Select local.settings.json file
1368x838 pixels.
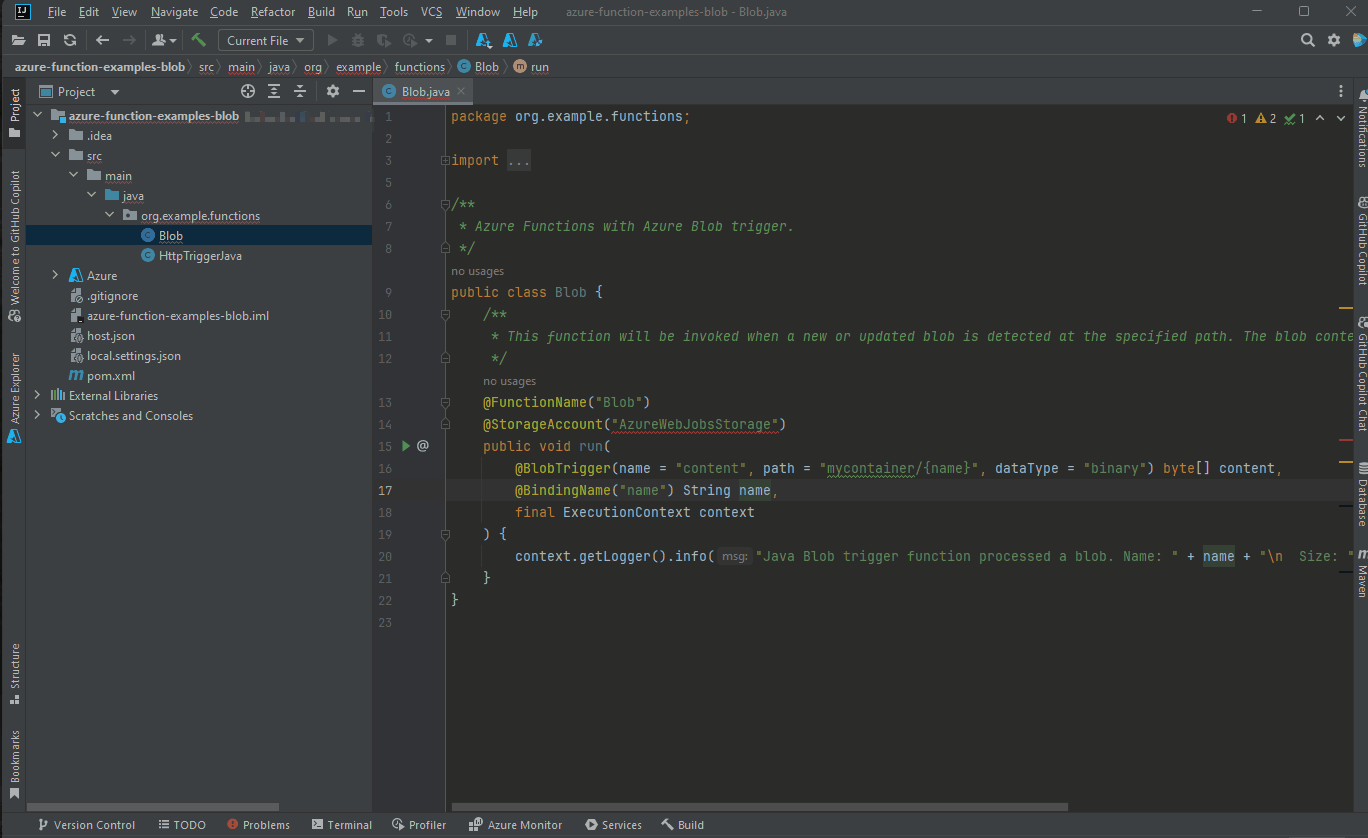(x=126, y=356)
